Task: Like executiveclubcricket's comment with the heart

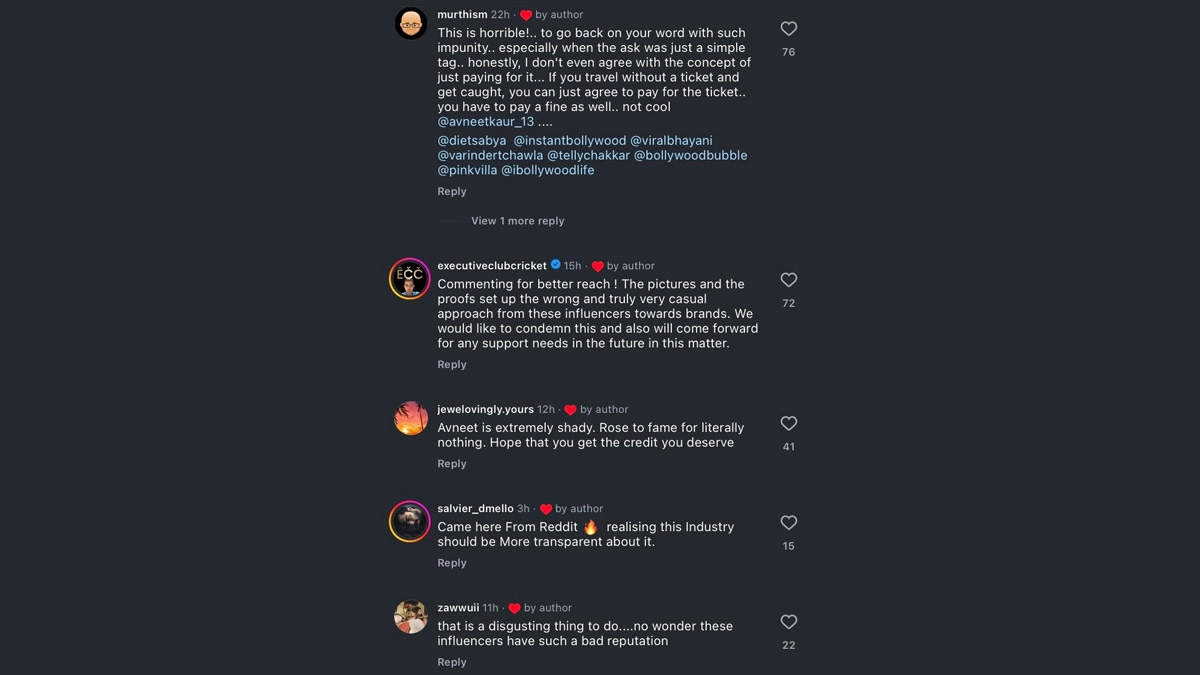Action: [x=788, y=280]
